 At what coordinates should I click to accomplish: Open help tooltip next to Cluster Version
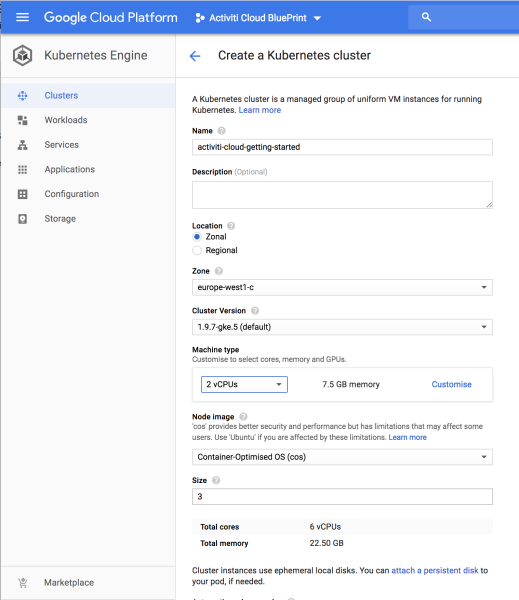pyautogui.click(x=255, y=311)
